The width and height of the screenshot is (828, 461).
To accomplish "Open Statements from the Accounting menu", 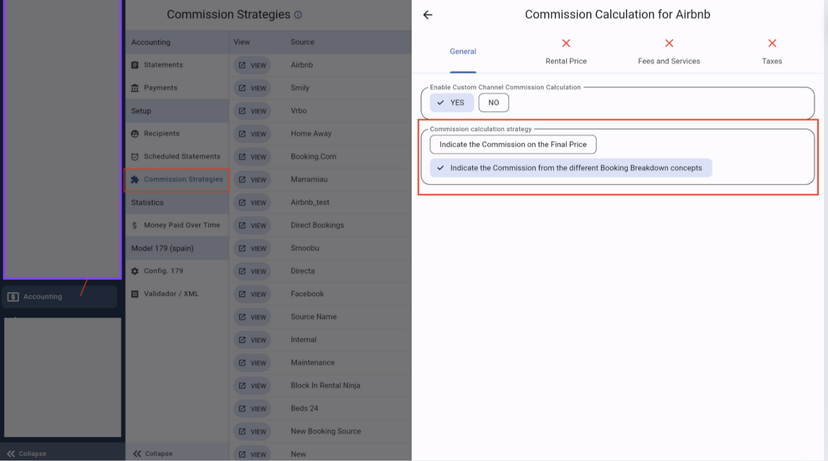I will 163,65.
